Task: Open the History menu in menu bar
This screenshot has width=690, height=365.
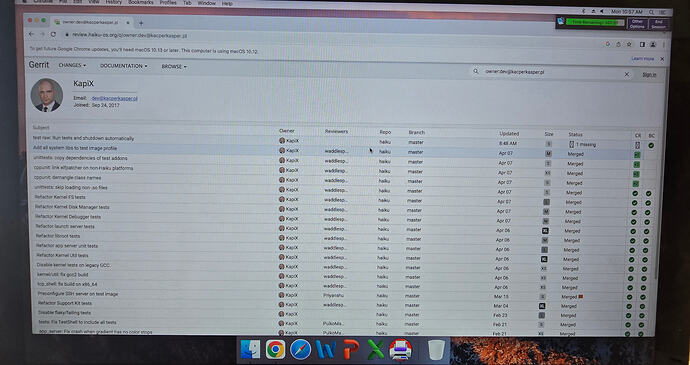Action: 114,2
